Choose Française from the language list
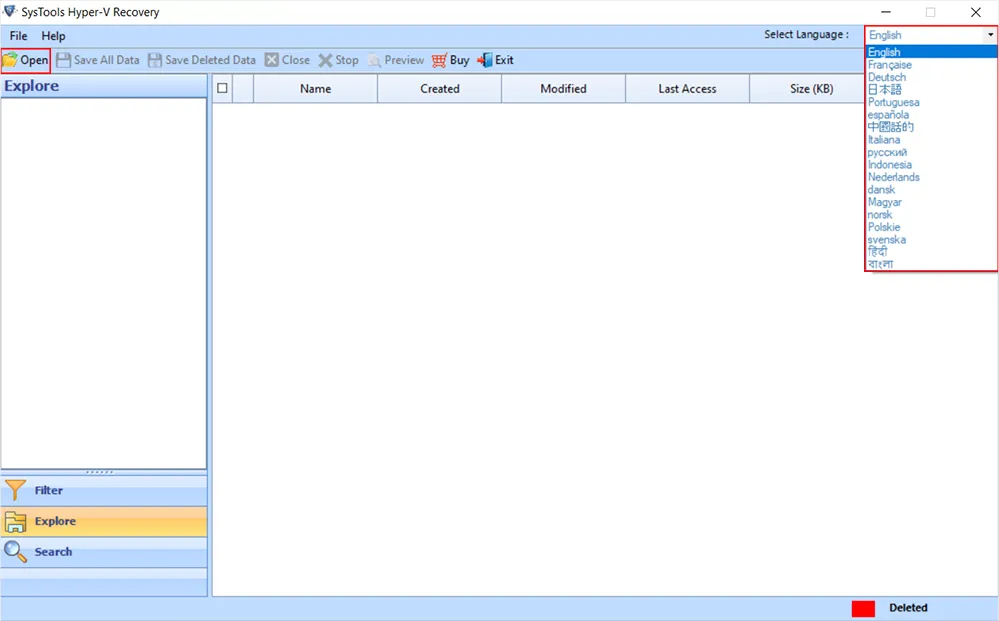The height and width of the screenshot is (621, 999). (x=889, y=65)
